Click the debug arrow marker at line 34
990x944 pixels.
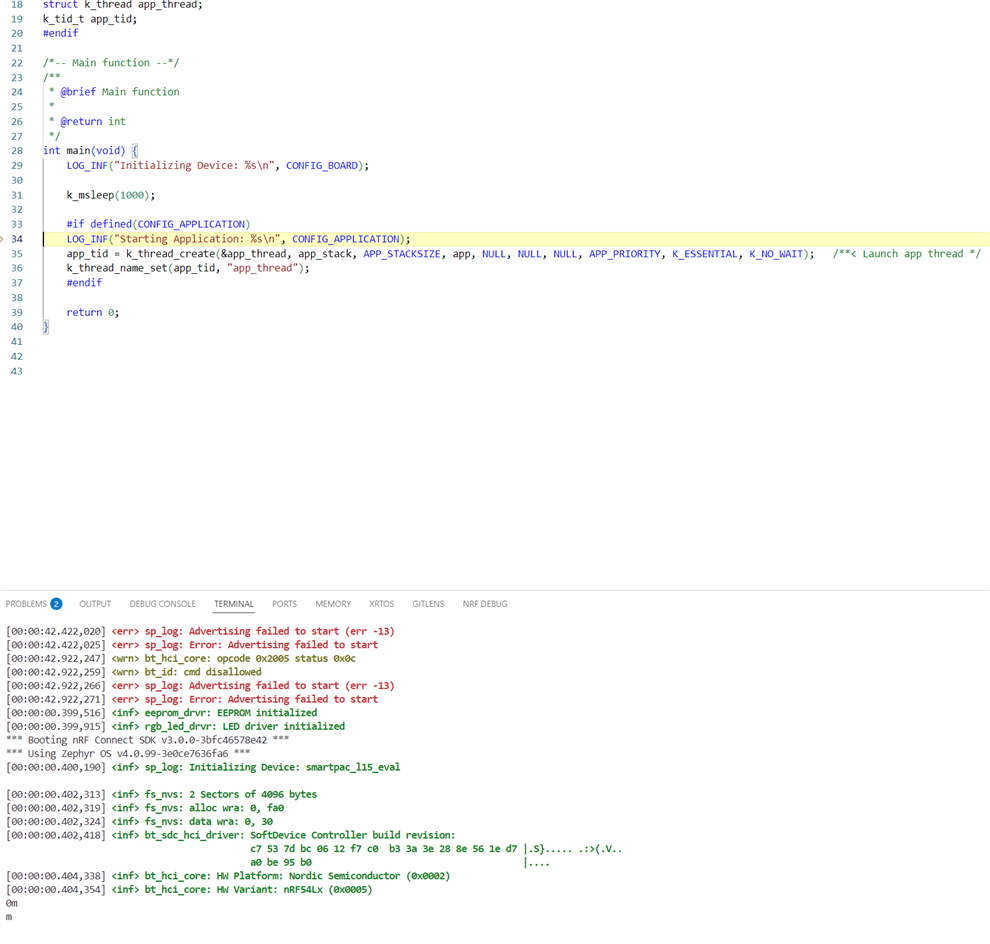[2, 239]
